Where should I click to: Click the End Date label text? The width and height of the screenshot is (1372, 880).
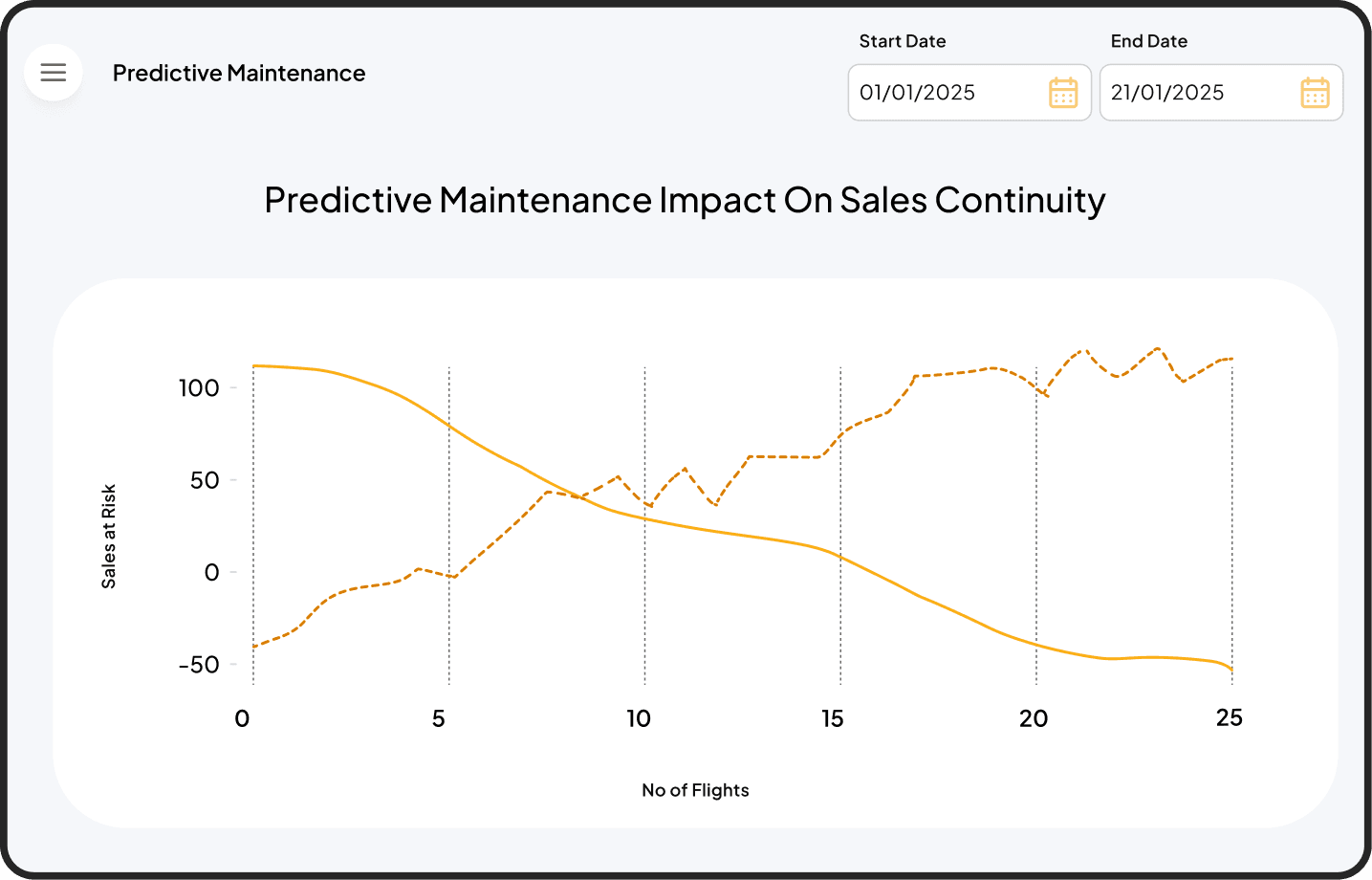click(1149, 41)
